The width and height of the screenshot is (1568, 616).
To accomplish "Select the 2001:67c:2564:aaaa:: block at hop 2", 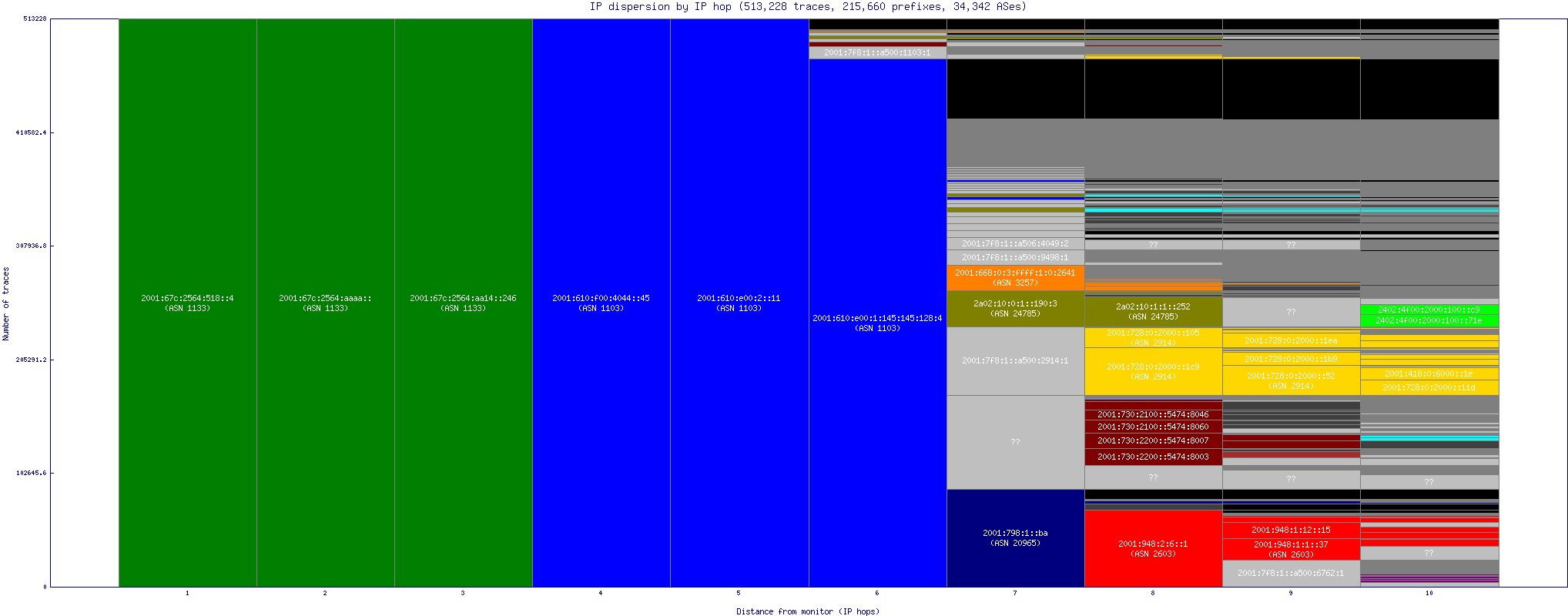I will tap(325, 303).
